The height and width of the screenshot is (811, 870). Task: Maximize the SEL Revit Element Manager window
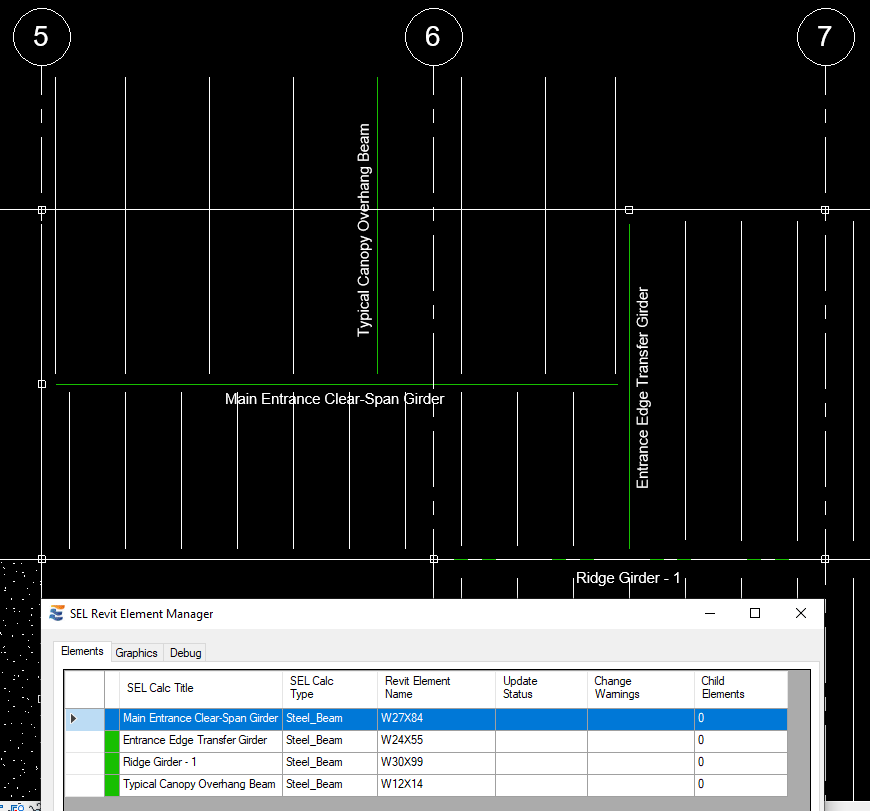click(x=755, y=614)
